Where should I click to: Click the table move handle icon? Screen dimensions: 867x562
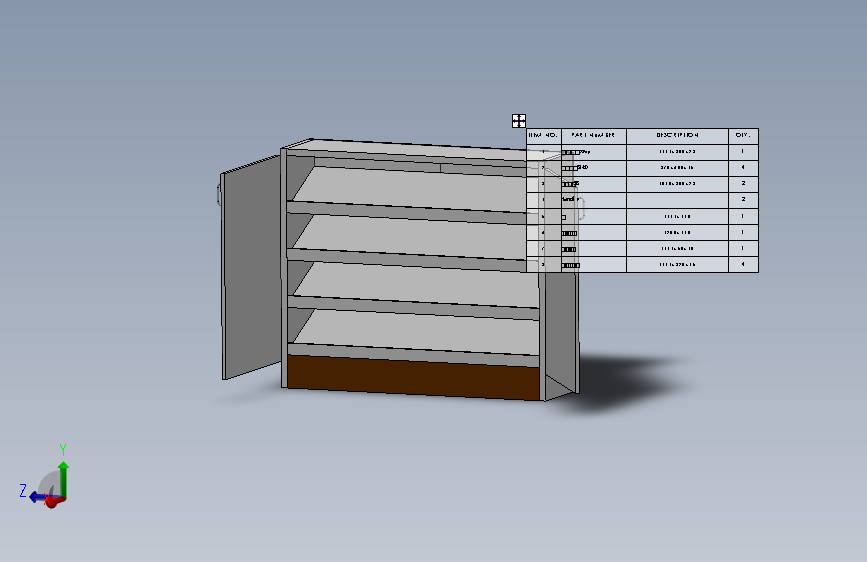point(519,121)
